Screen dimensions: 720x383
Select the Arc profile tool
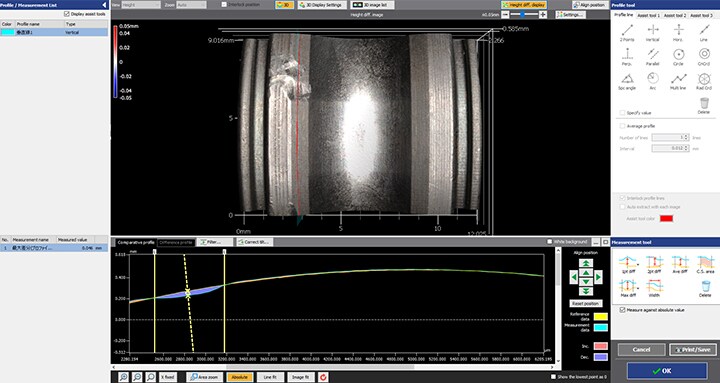click(652, 81)
